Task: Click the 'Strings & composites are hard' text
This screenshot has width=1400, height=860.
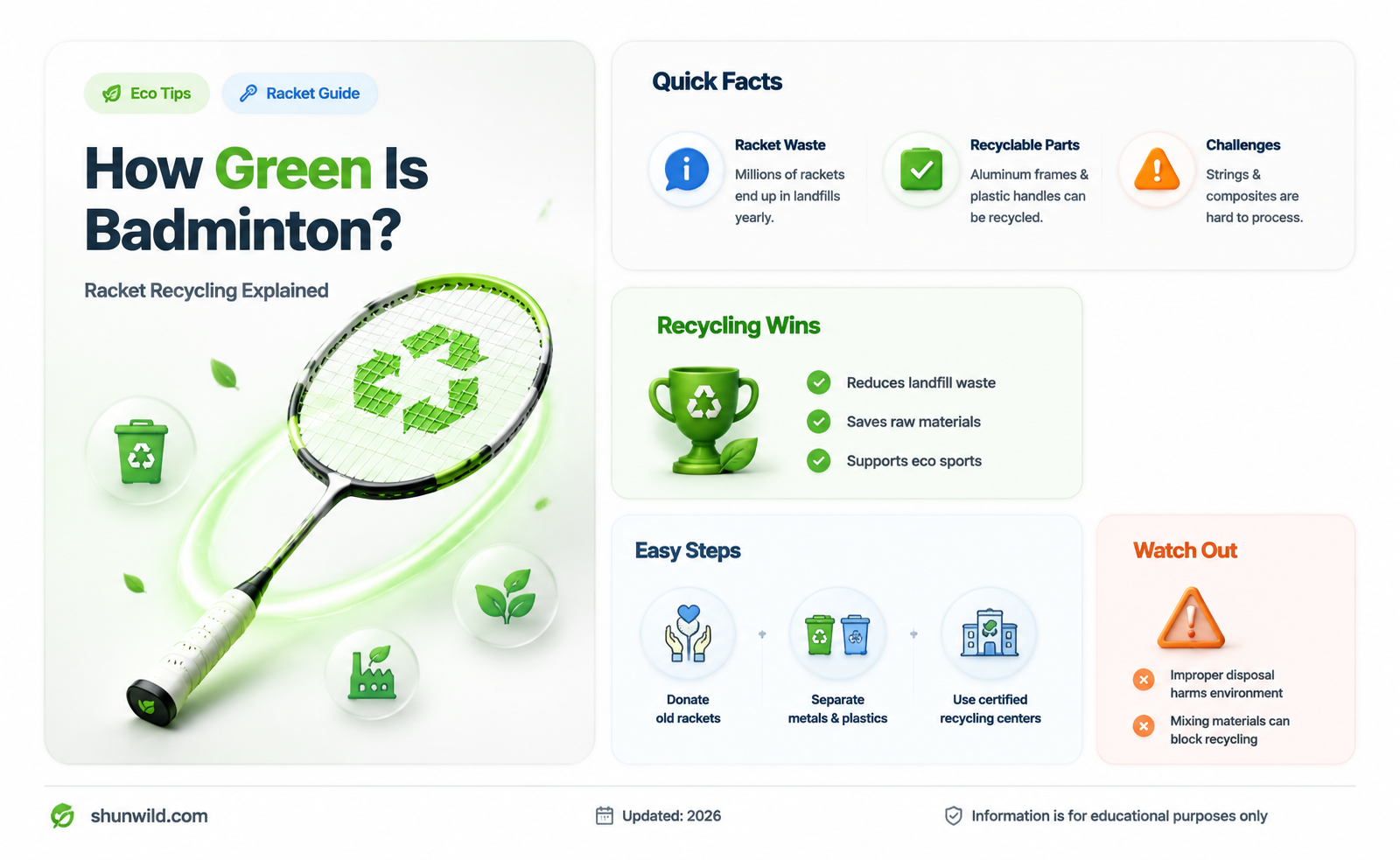Action: [1254, 196]
